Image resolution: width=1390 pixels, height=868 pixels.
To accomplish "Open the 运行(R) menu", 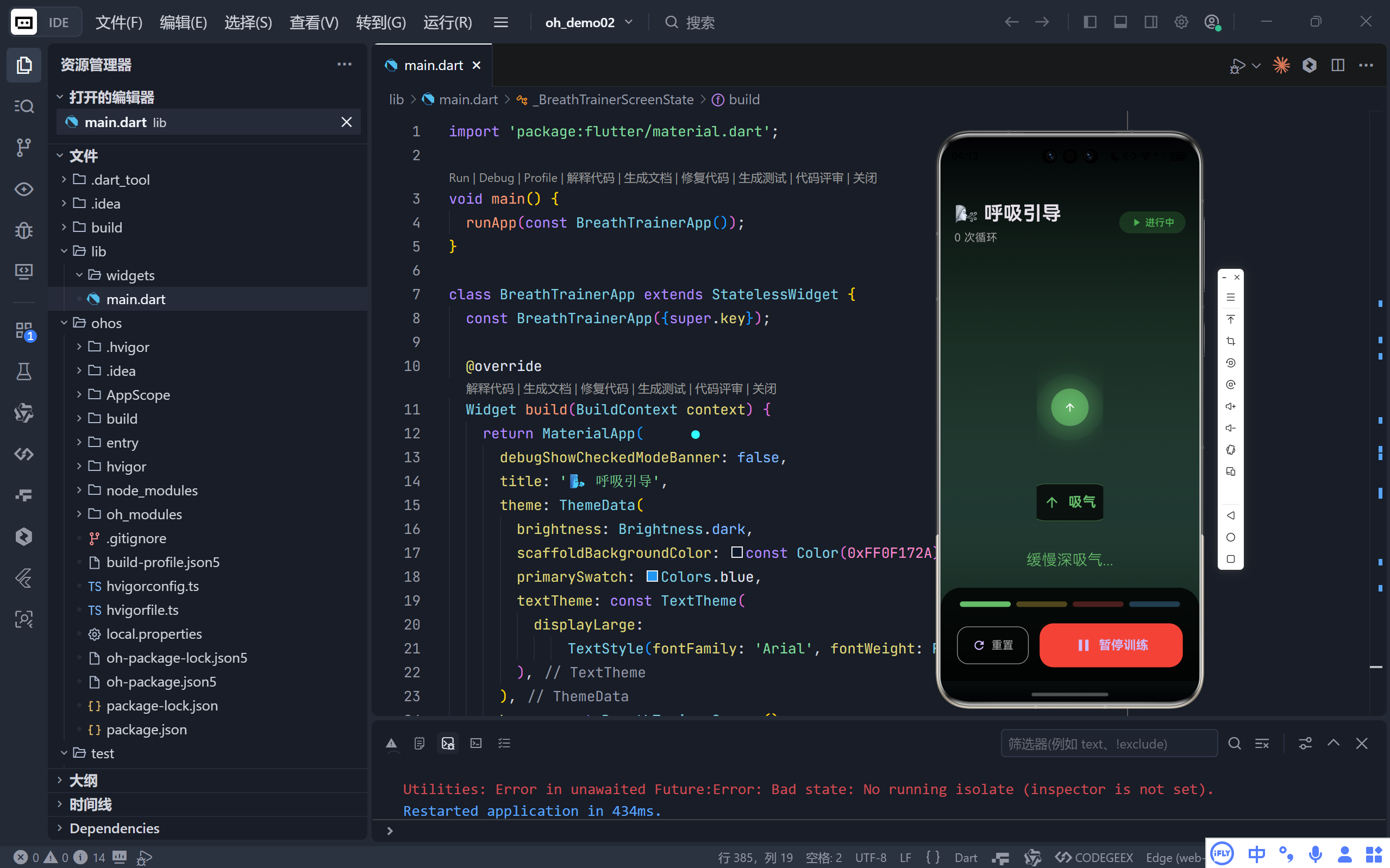I will [x=447, y=22].
